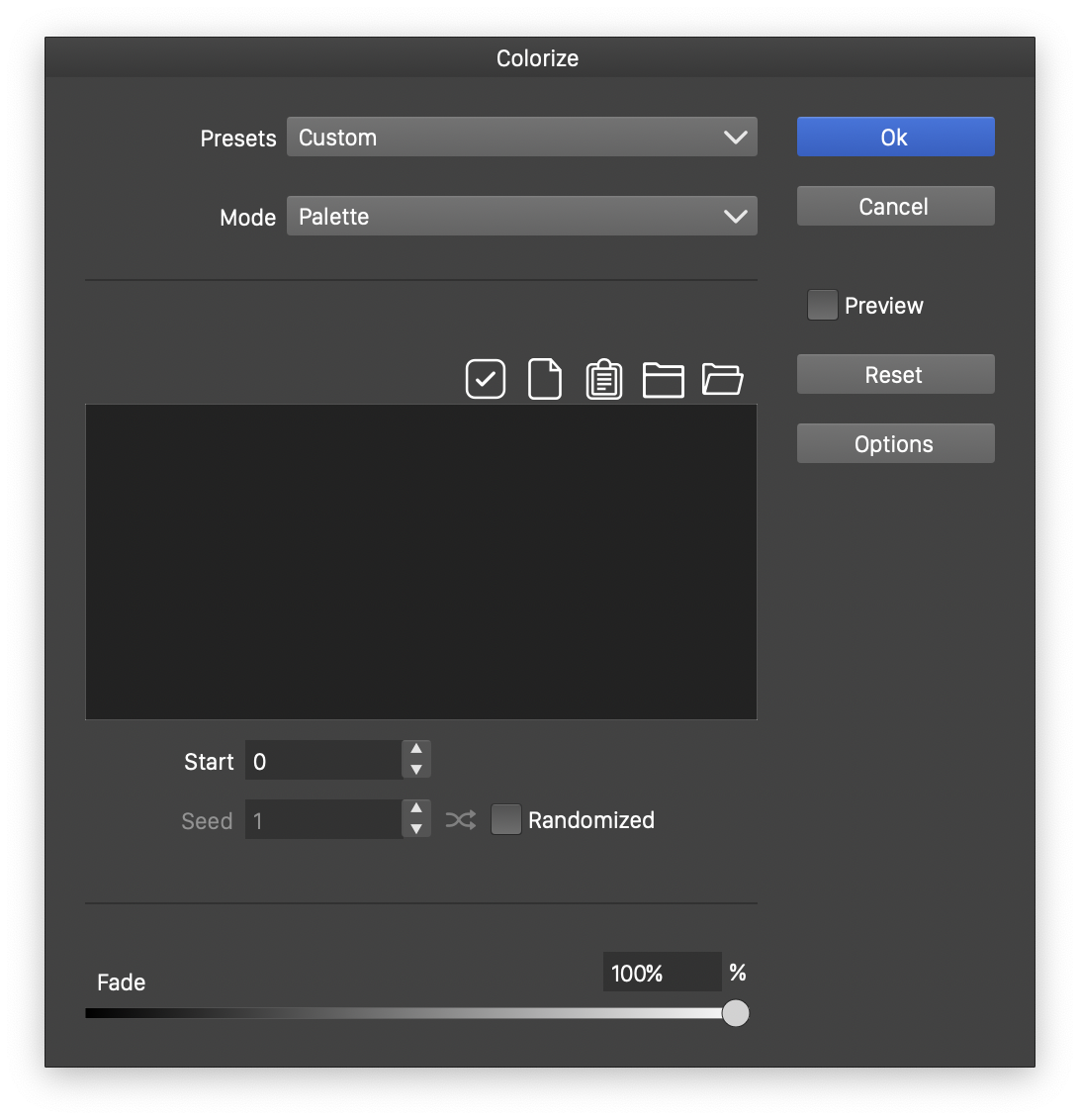Click the open folder icon
This screenshot has height=1120, width=1080.
point(723,379)
